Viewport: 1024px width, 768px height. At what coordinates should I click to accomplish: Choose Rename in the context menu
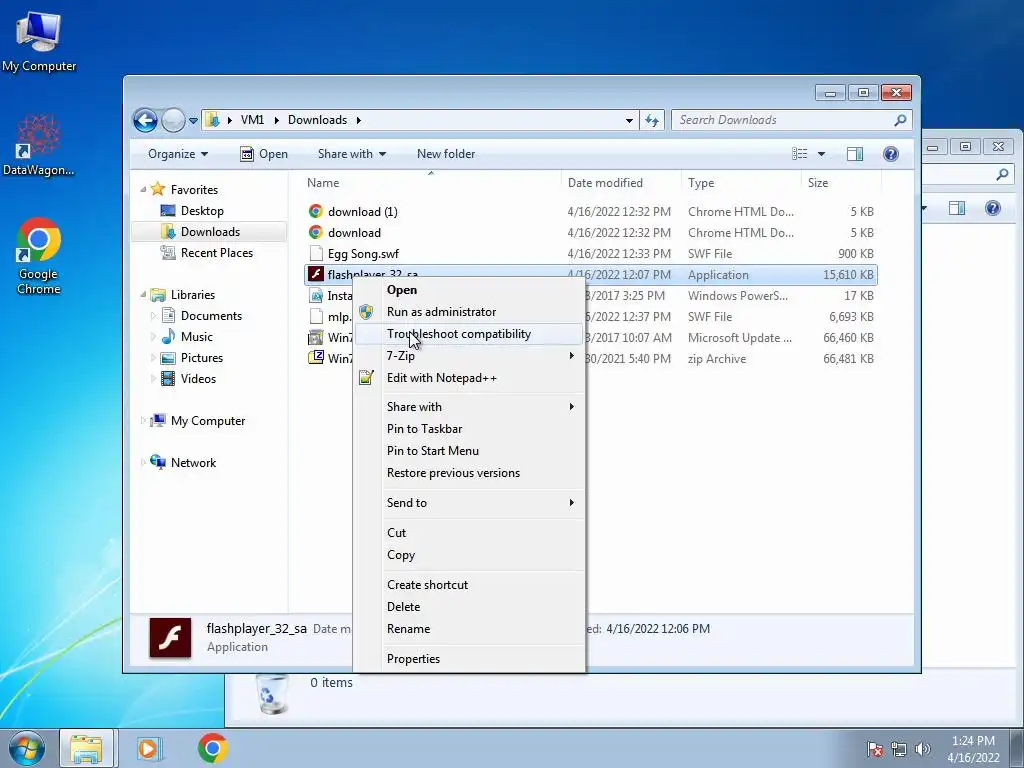pyautogui.click(x=469, y=629)
